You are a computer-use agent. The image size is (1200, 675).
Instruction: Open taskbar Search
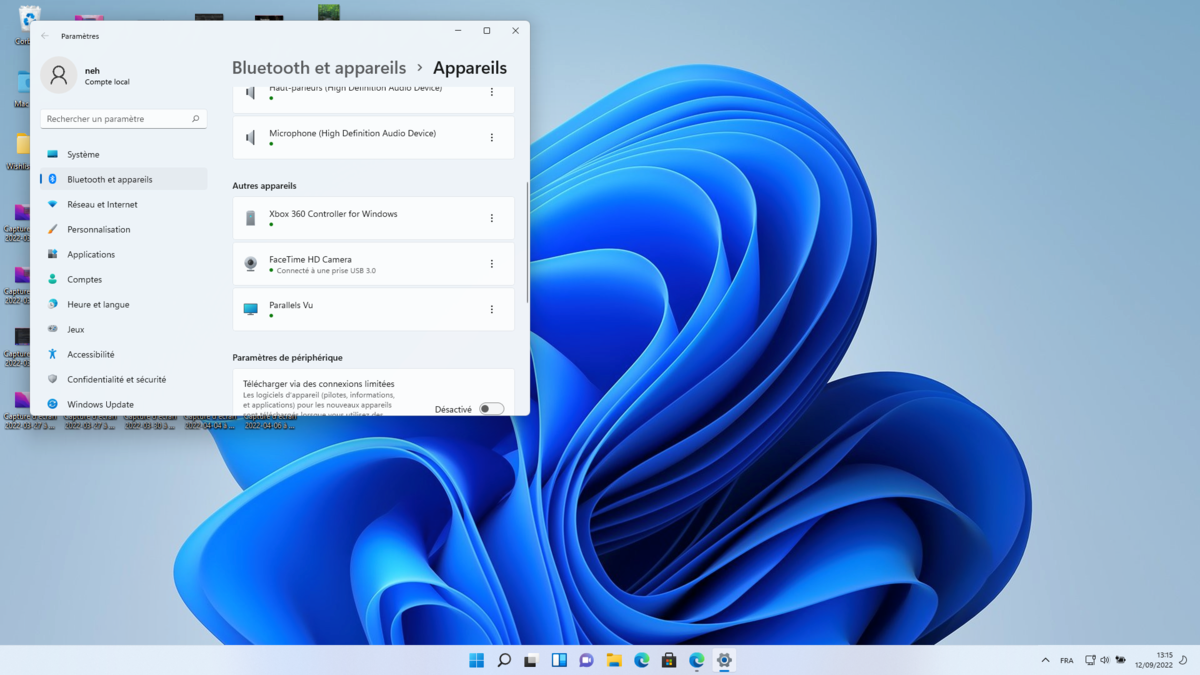point(504,660)
